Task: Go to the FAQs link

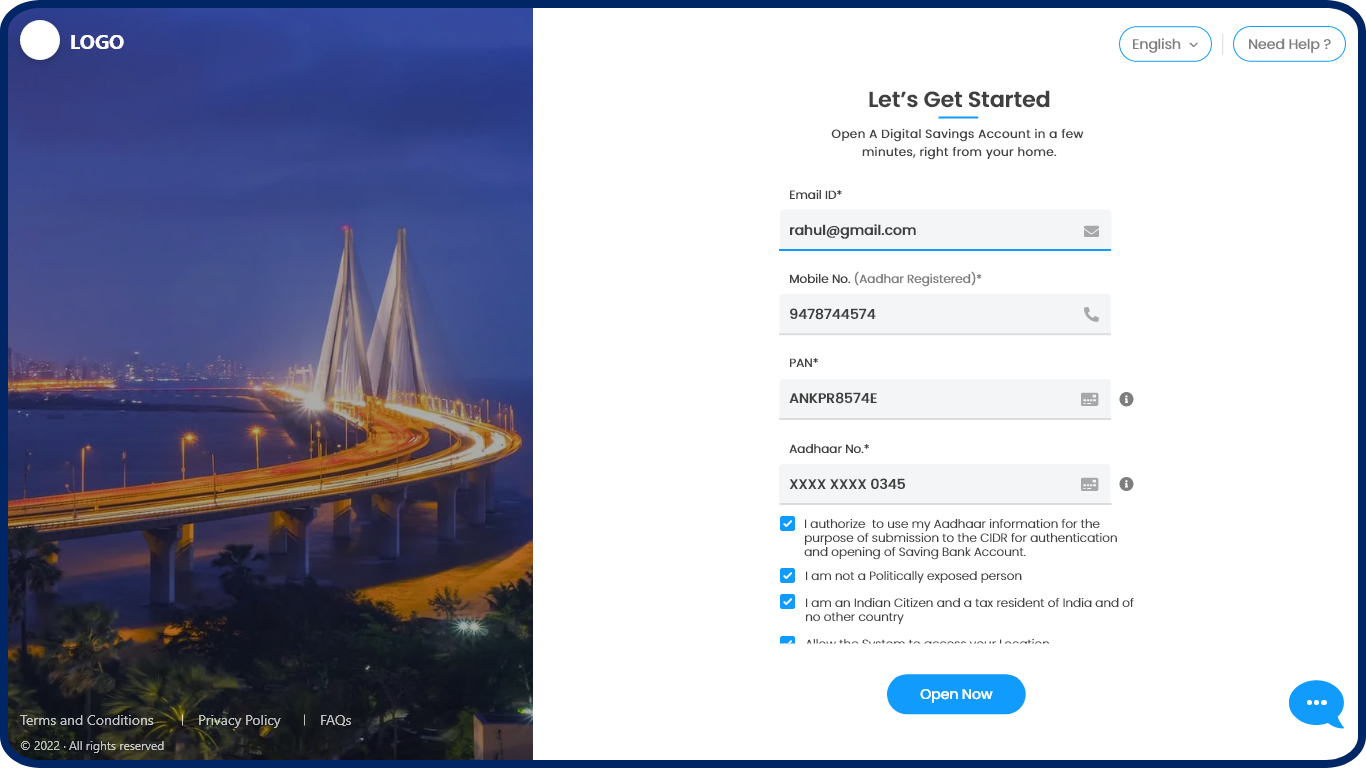Action: [x=336, y=720]
